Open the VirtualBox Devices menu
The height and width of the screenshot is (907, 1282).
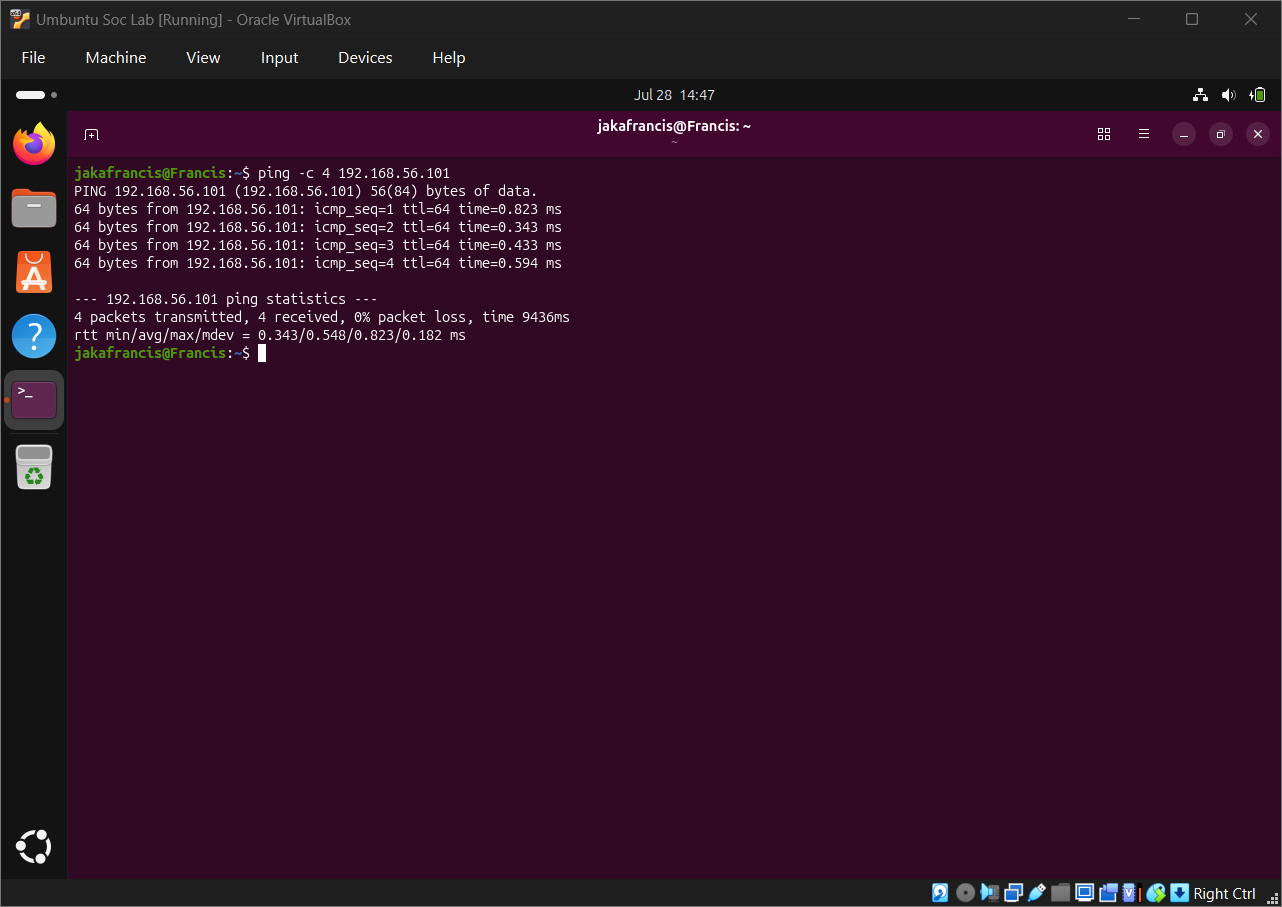[x=365, y=58]
